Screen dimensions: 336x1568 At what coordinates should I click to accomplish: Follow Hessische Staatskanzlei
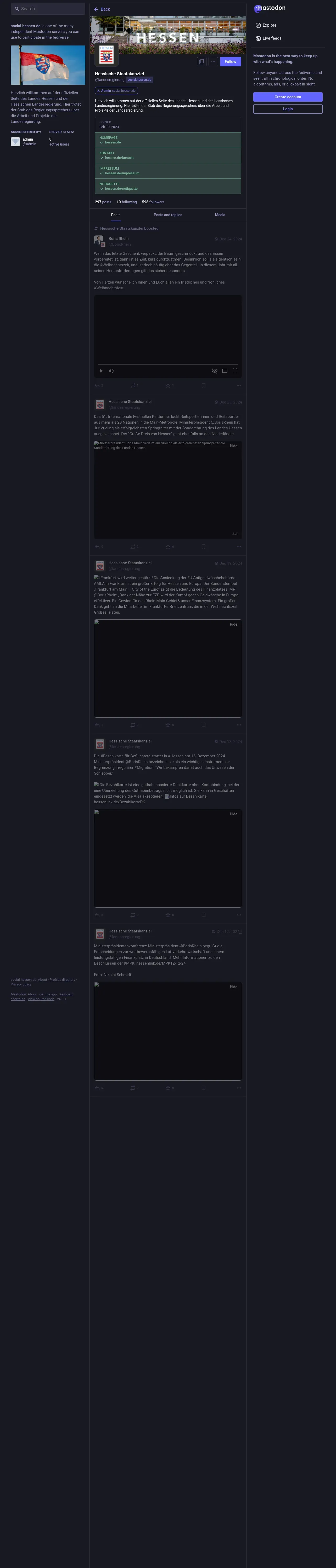(x=231, y=61)
